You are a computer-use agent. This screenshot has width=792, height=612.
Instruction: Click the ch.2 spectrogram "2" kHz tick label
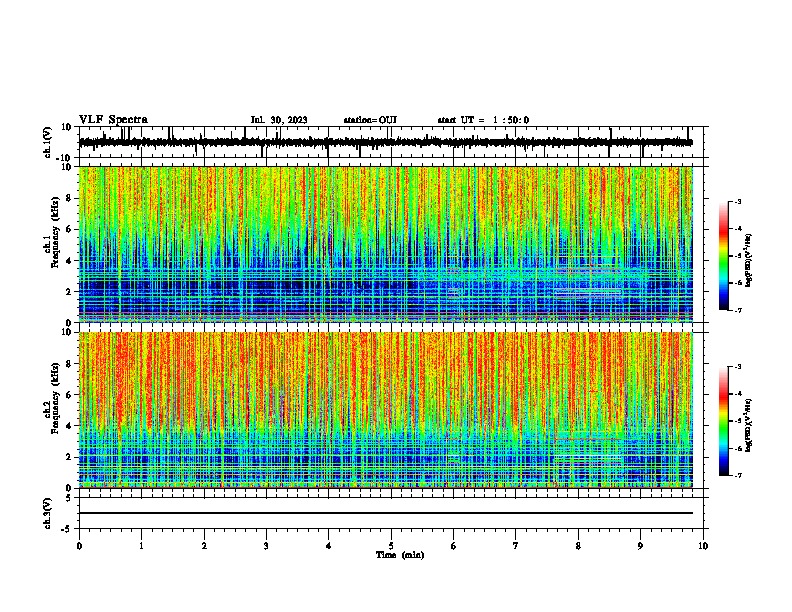(69, 457)
